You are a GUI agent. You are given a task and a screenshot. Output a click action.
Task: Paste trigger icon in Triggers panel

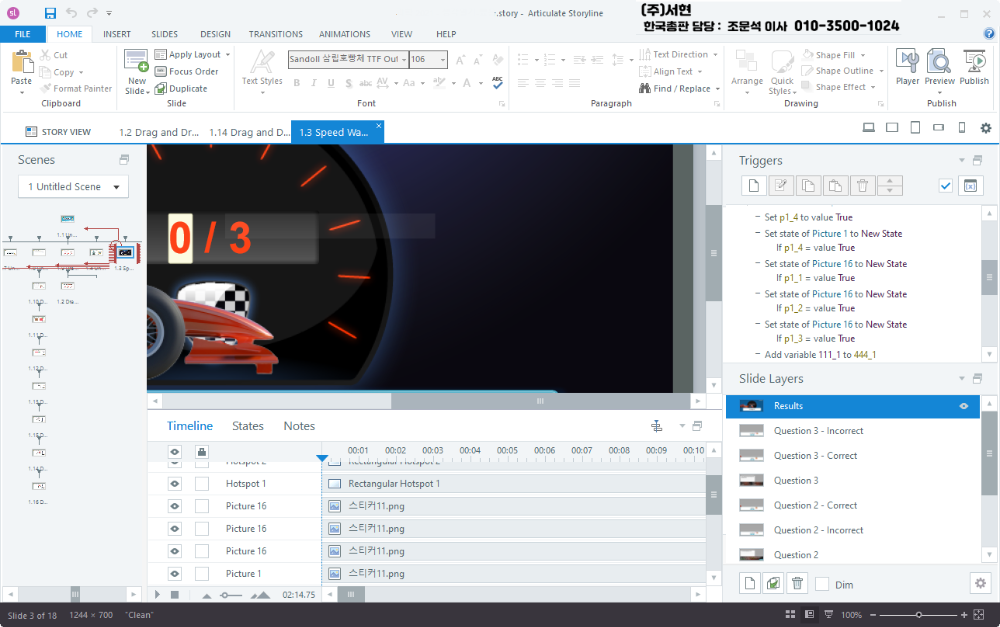click(x=835, y=186)
